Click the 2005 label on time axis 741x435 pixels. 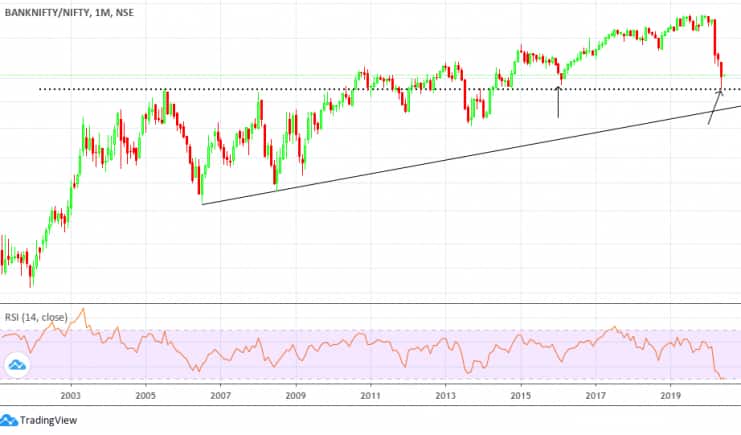tap(145, 396)
